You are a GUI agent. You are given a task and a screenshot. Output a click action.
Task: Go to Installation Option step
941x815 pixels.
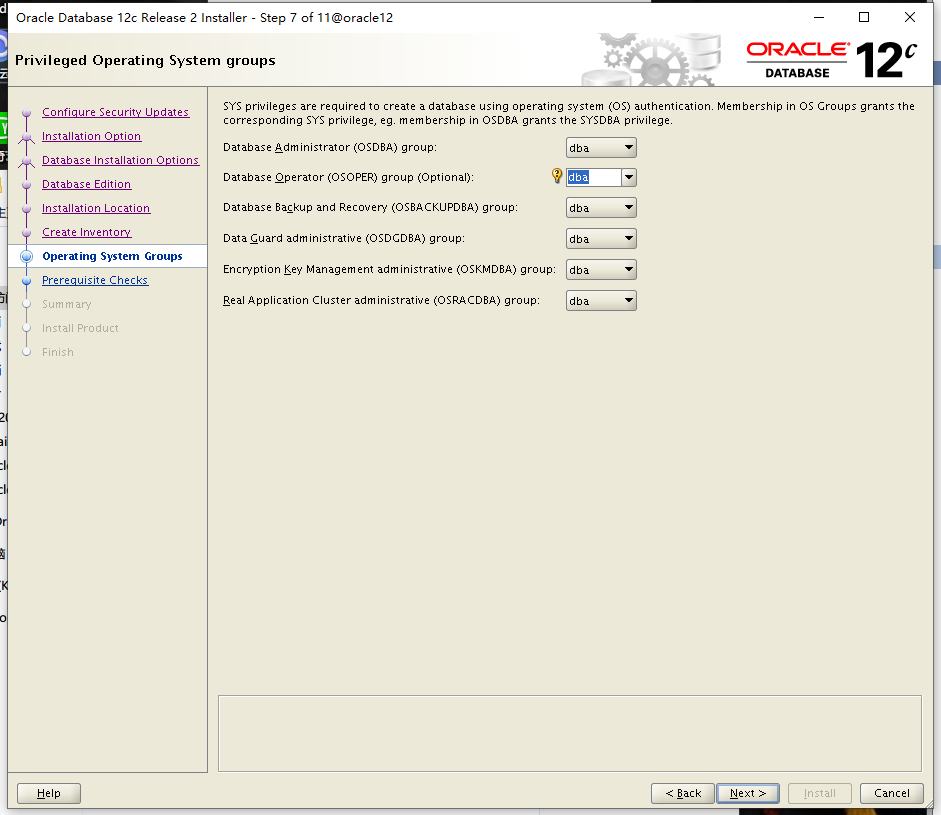[91, 136]
